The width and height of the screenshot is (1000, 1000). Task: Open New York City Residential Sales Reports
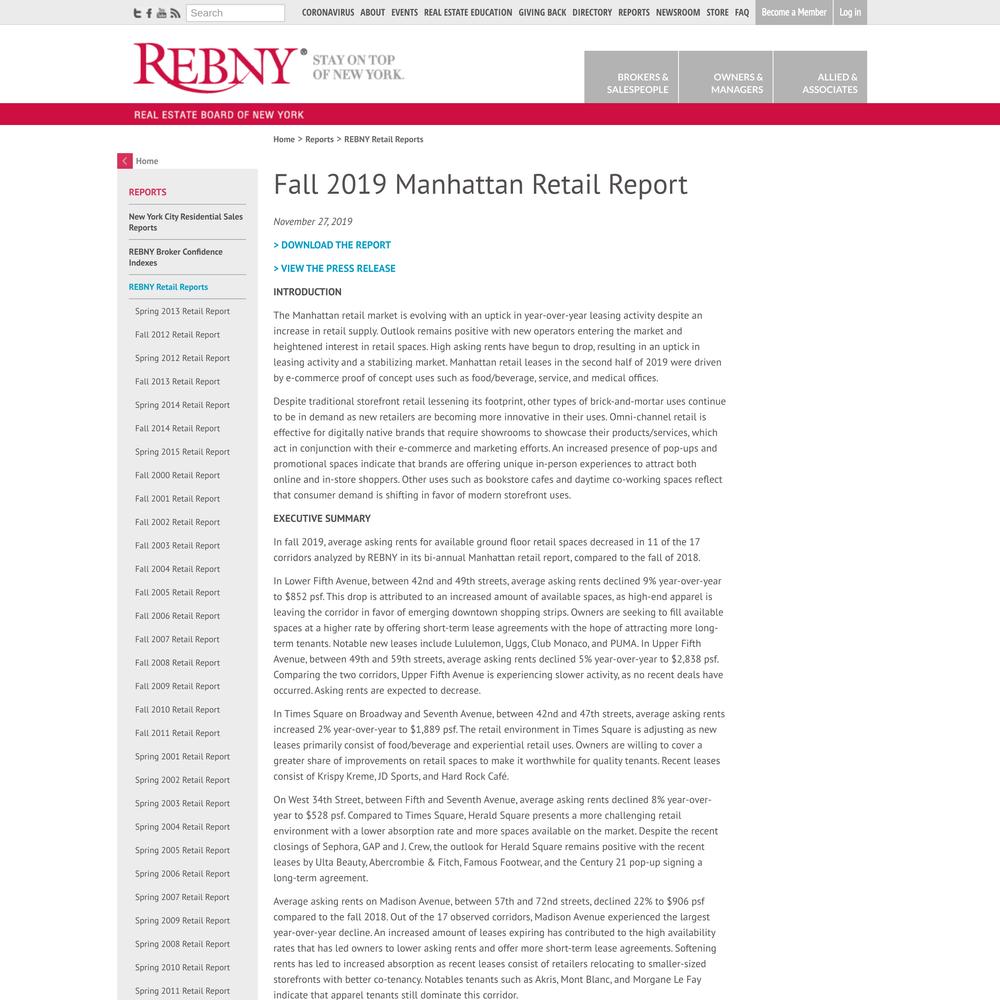[x=186, y=222]
